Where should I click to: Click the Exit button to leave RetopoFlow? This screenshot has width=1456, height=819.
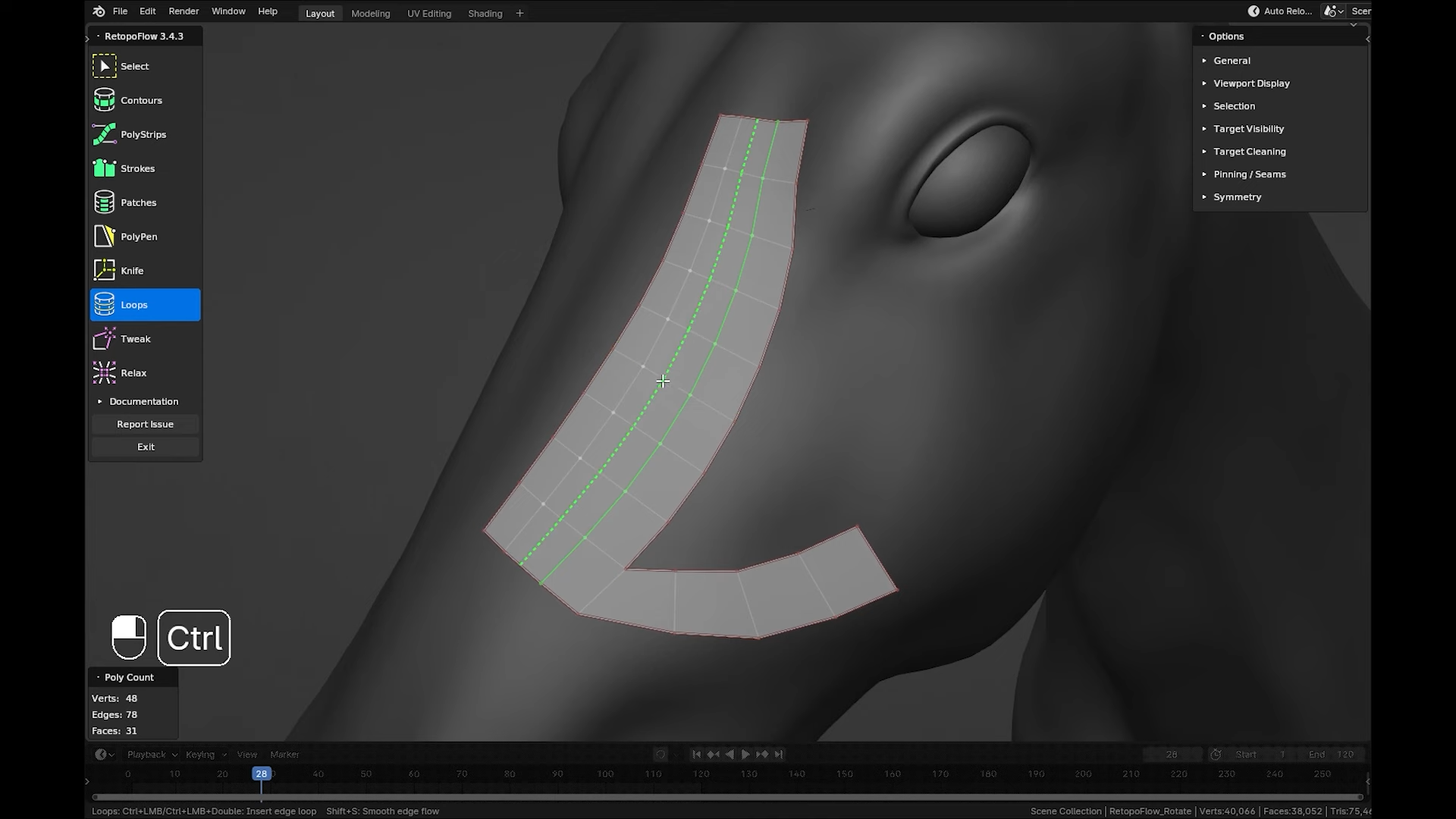(x=145, y=447)
